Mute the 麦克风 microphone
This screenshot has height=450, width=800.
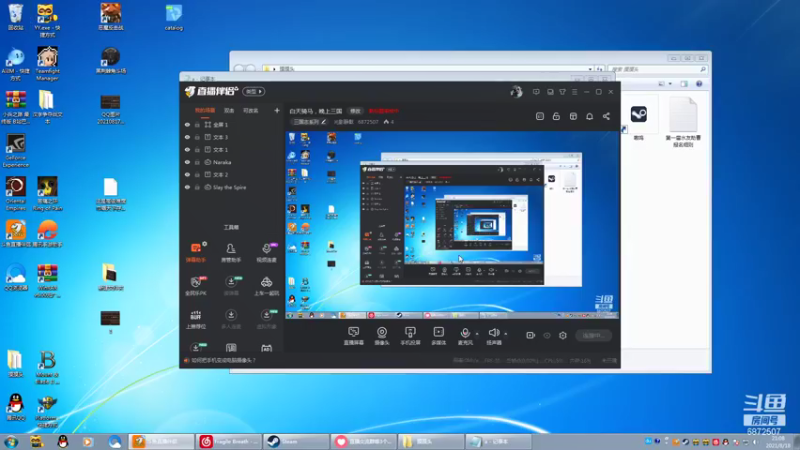465,333
